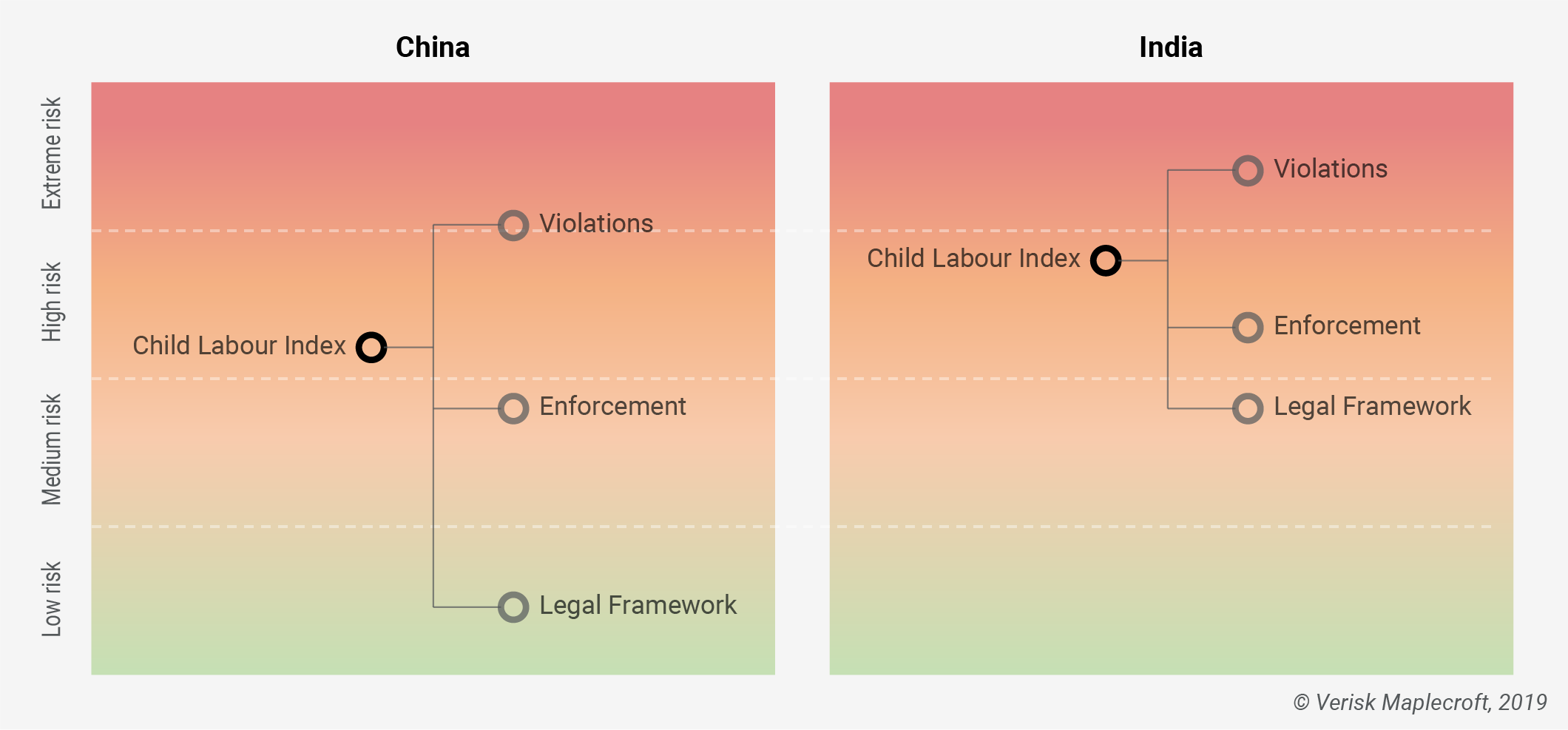Select China's Enforcement circle marker
The image size is (1568, 730).
point(513,408)
